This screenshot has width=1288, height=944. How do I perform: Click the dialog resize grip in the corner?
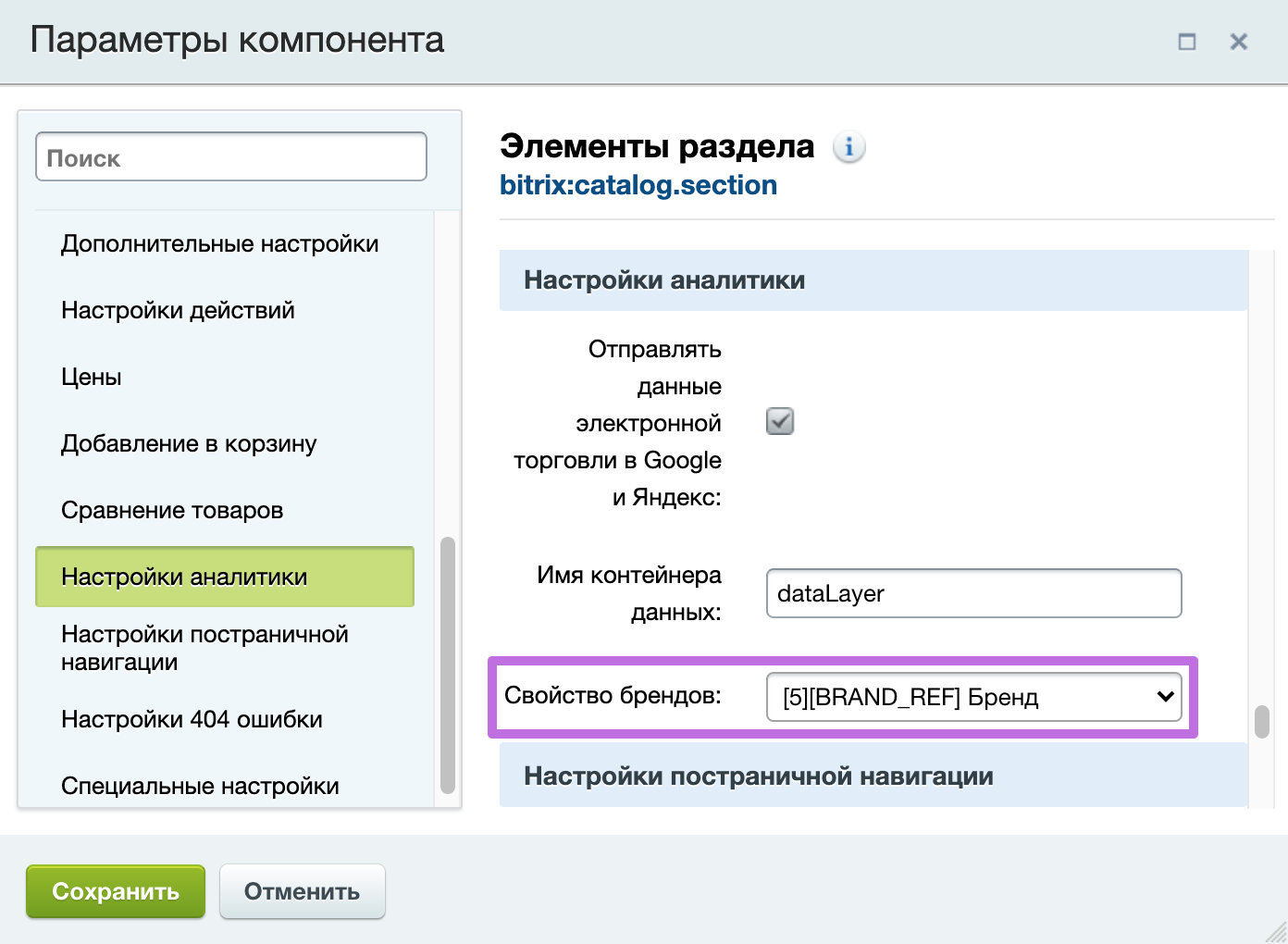1275,931
